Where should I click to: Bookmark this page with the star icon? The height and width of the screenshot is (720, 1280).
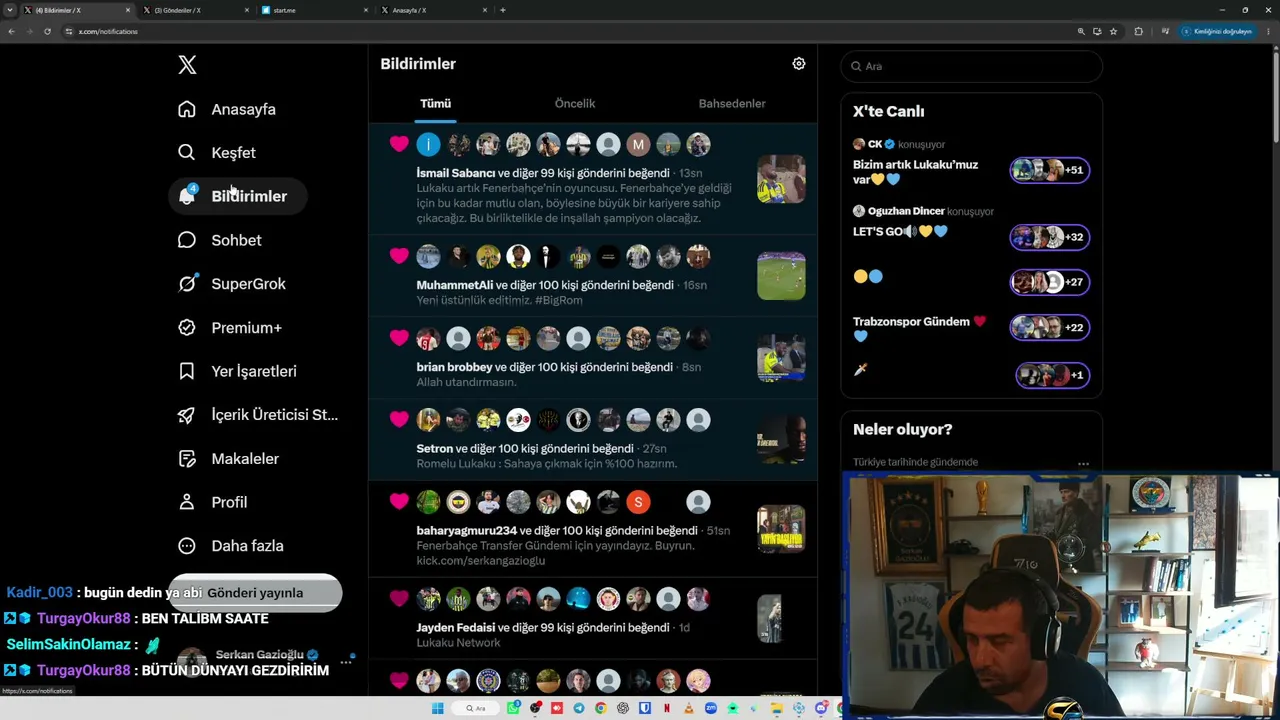click(1113, 31)
